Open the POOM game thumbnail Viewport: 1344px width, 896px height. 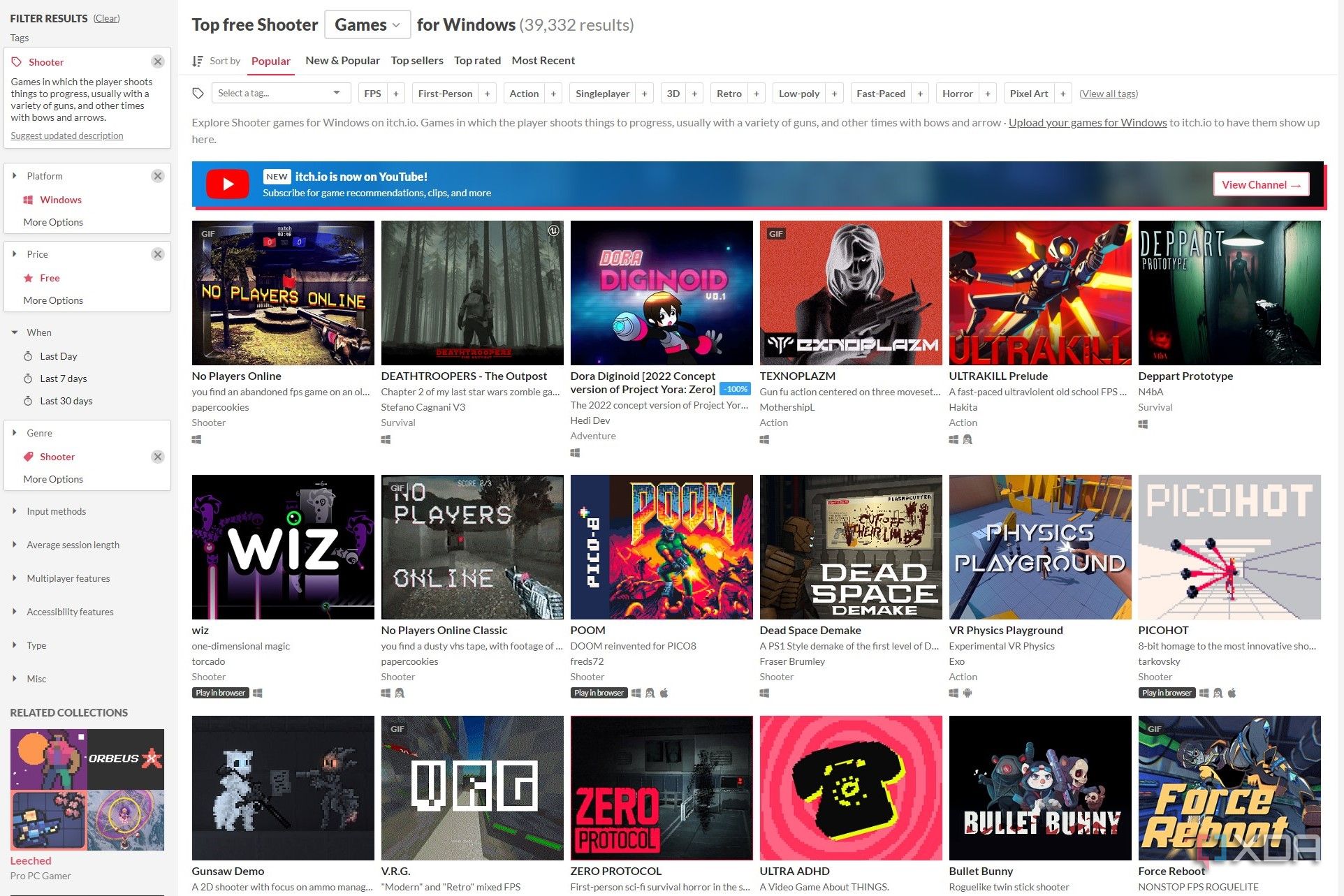pyautogui.click(x=662, y=547)
